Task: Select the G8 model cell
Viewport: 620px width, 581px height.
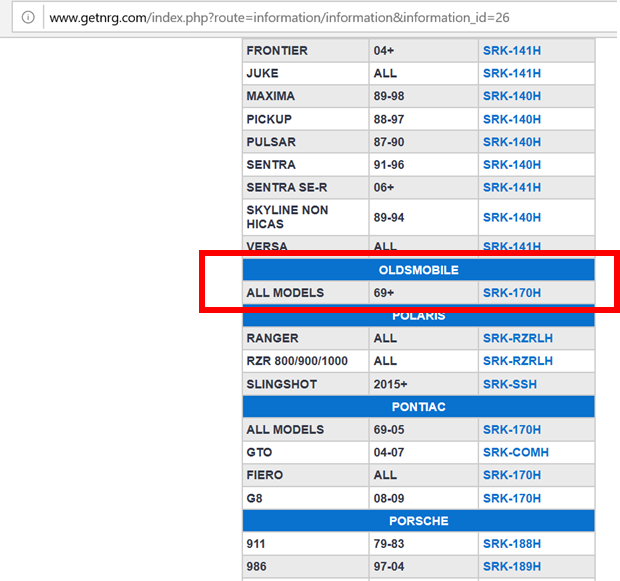Action: tap(306, 498)
